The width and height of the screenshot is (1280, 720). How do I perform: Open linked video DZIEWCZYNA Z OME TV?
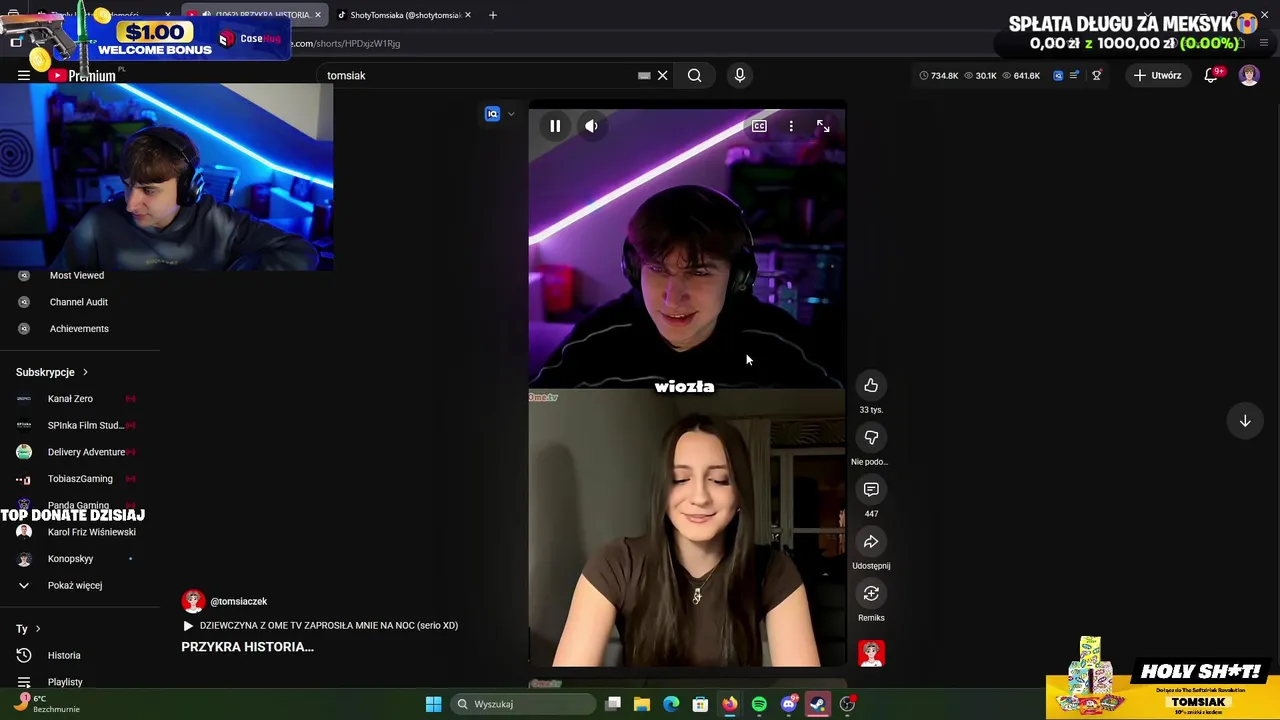tap(320, 625)
